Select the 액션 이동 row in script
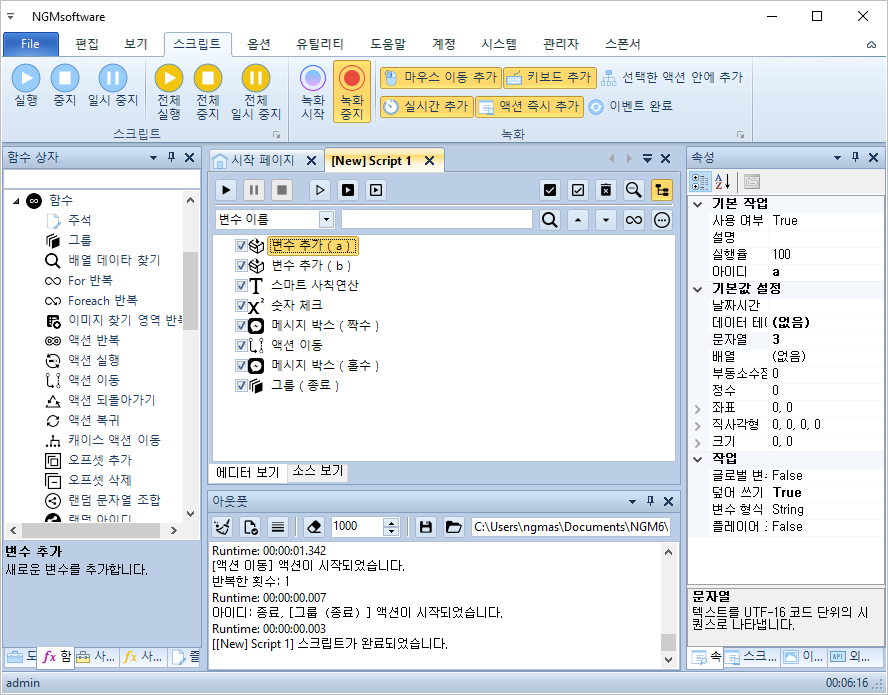Image resolution: width=888 pixels, height=695 pixels. (x=297, y=346)
